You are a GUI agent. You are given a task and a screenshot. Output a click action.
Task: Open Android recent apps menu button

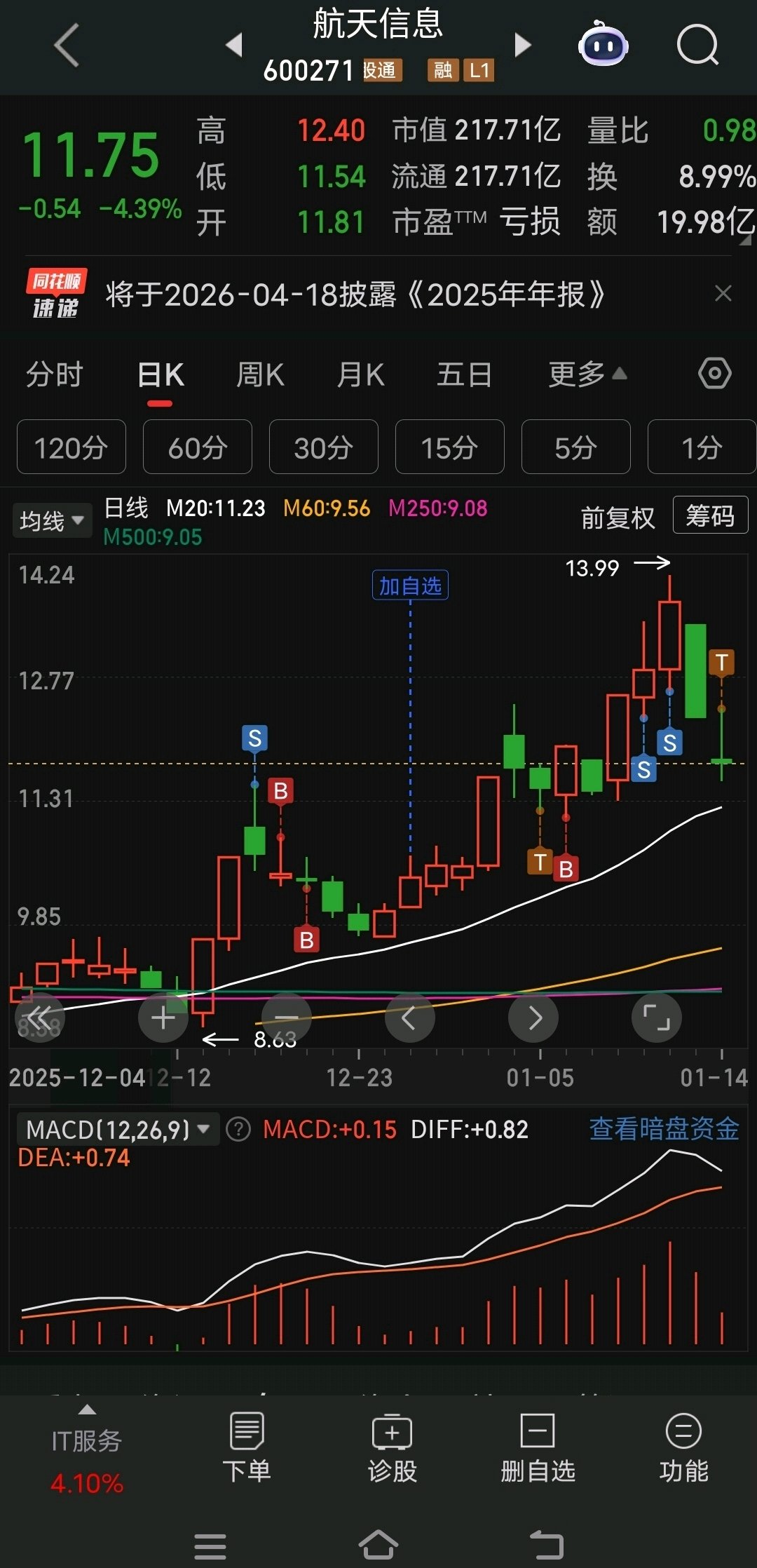(x=210, y=1546)
